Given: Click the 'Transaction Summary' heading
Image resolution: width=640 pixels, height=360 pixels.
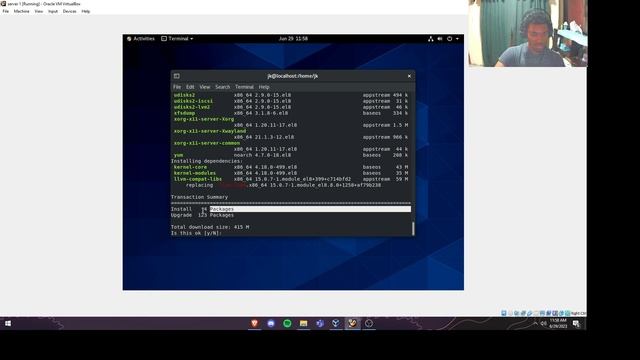Looking at the screenshot, I should pyautogui.click(x=199, y=197).
